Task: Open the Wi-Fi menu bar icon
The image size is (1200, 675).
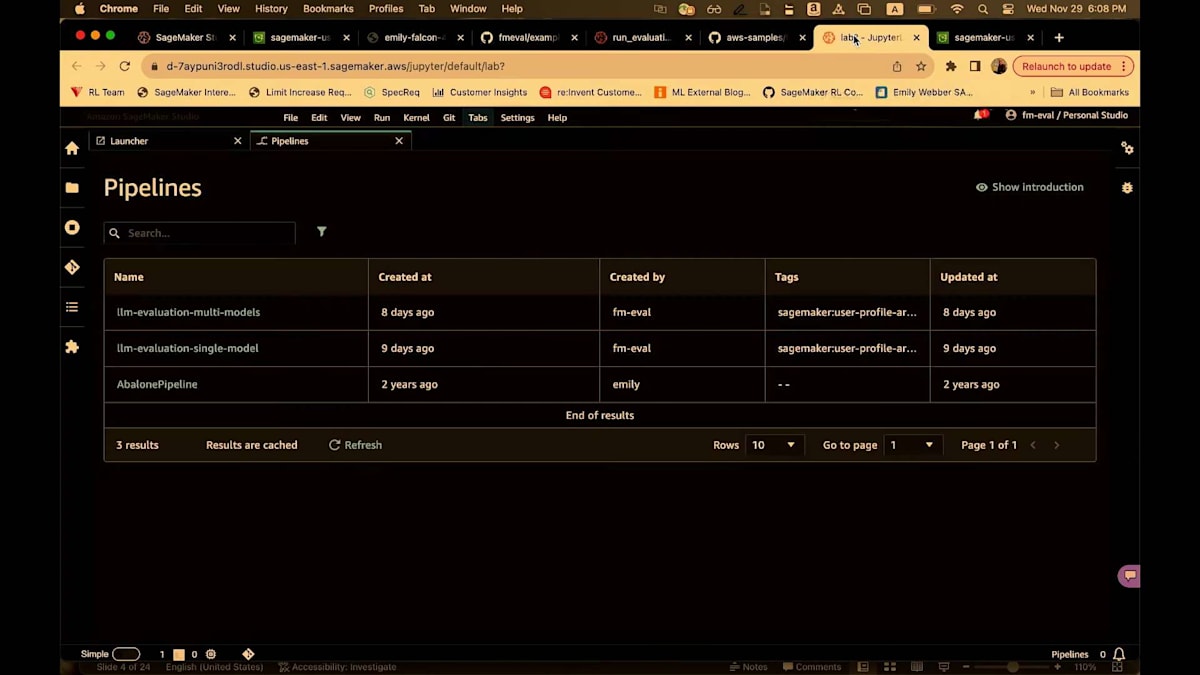Action: tap(957, 9)
